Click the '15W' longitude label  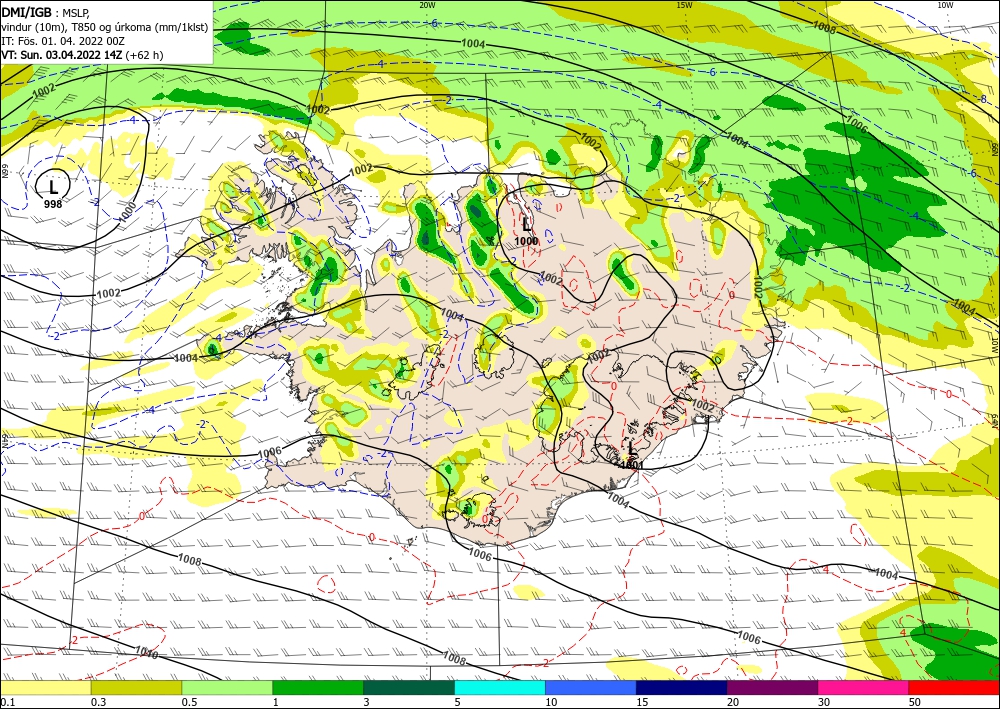coord(684,5)
